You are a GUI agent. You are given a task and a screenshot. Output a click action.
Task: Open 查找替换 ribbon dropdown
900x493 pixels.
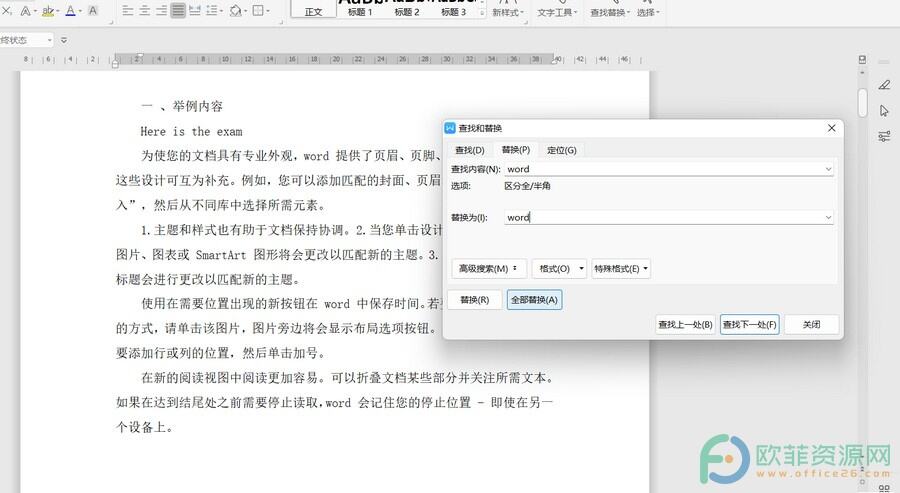point(610,12)
